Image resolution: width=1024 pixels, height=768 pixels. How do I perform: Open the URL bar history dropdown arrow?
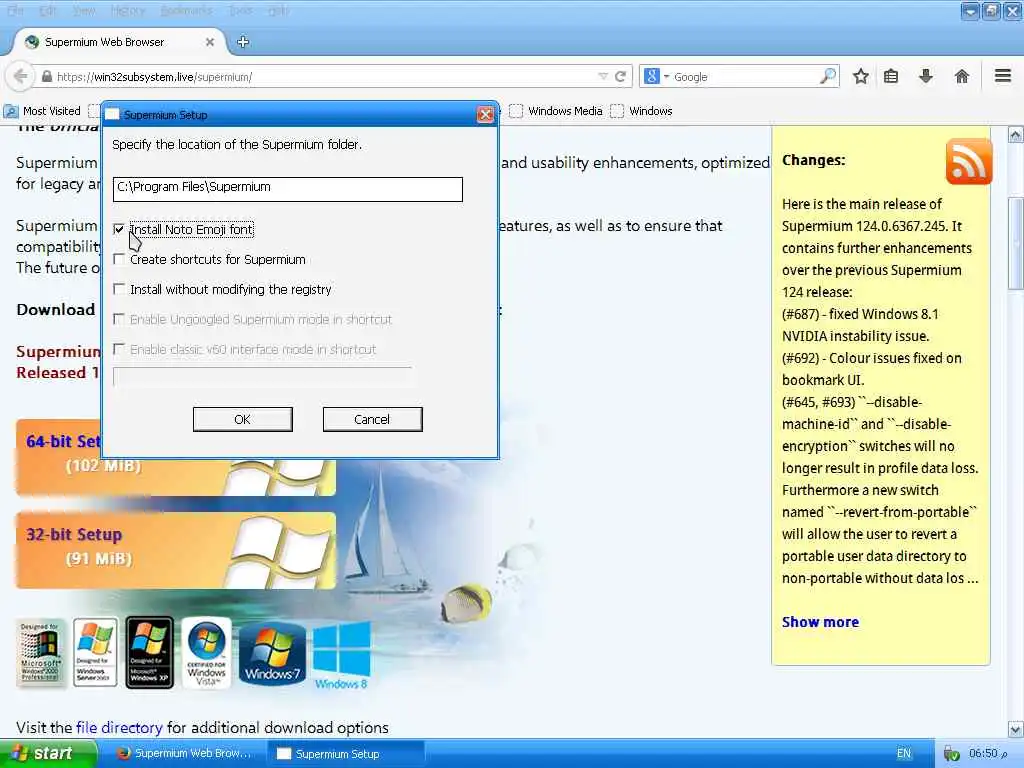[x=603, y=76]
